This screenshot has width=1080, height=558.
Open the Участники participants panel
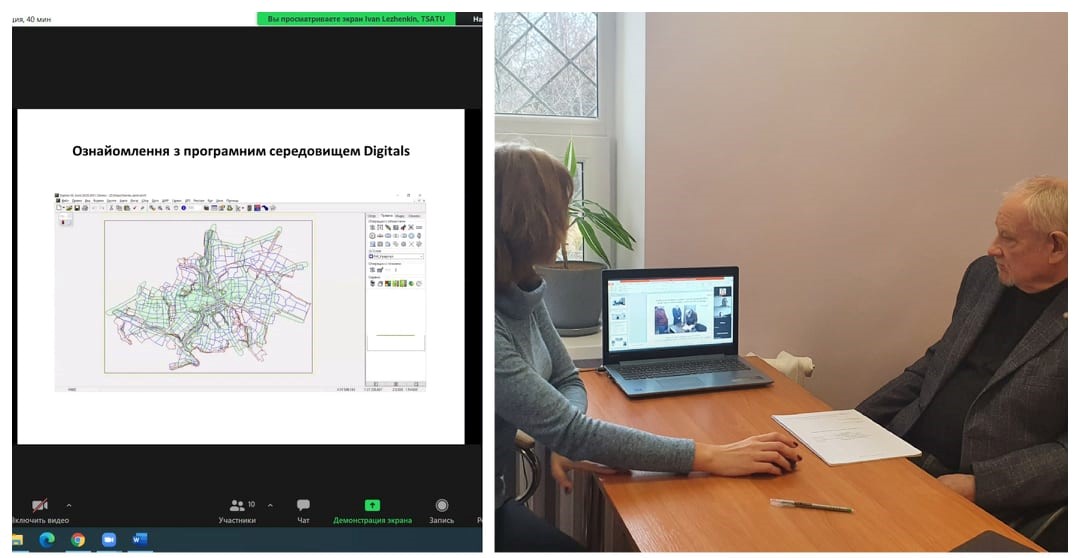(237, 511)
